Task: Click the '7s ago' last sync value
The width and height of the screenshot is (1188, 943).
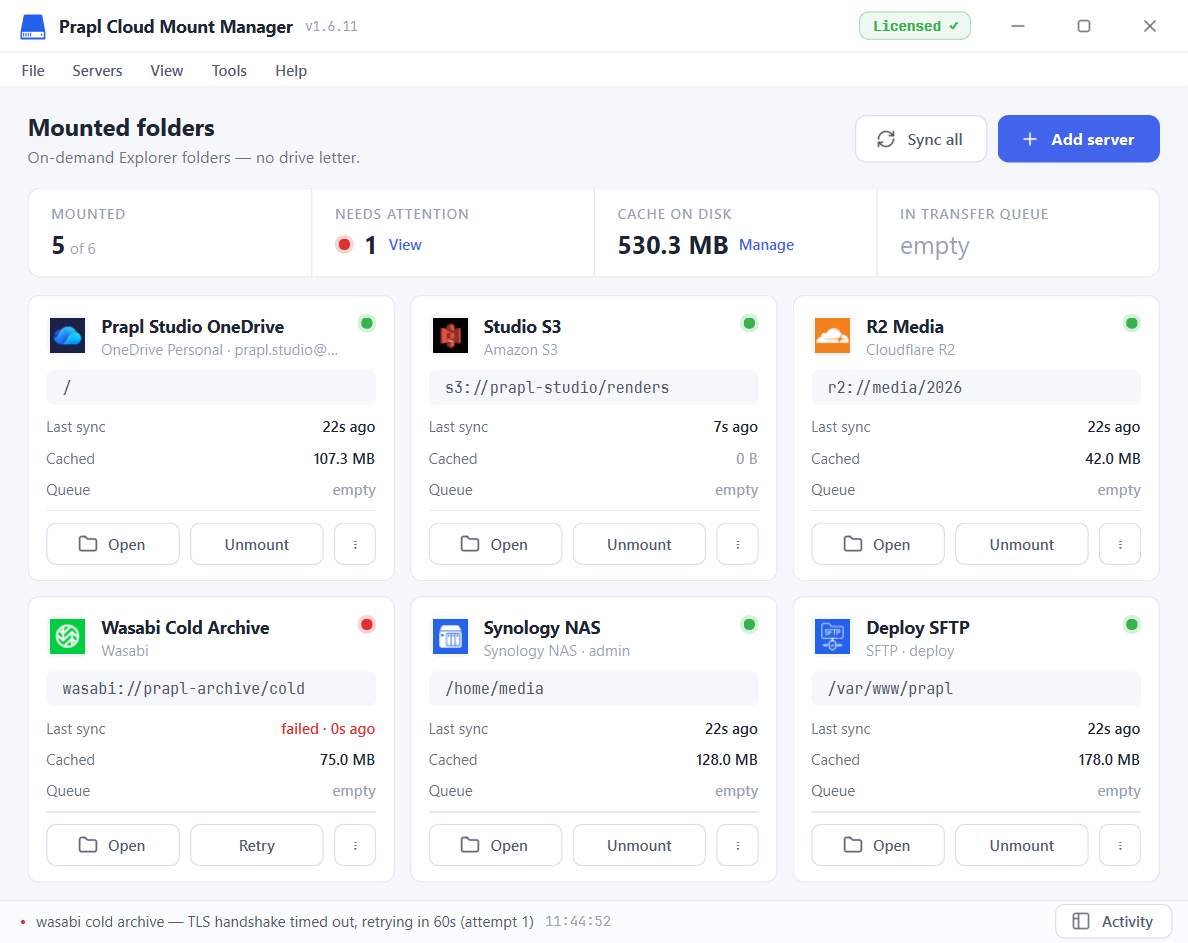Action: coord(736,427)
